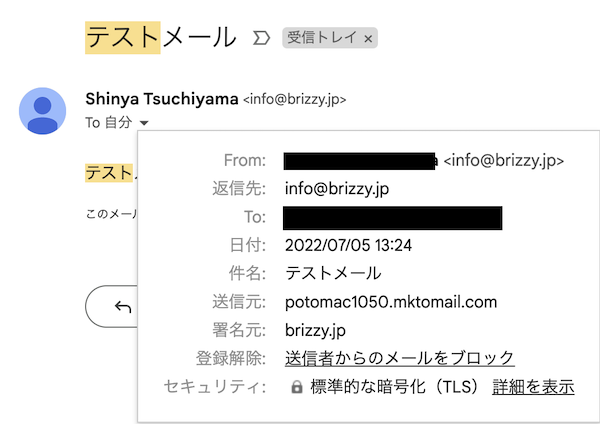Click the lock icon in セキュリティ row
The height and width of the screenshot is (424, 600).
coord(297,387)
